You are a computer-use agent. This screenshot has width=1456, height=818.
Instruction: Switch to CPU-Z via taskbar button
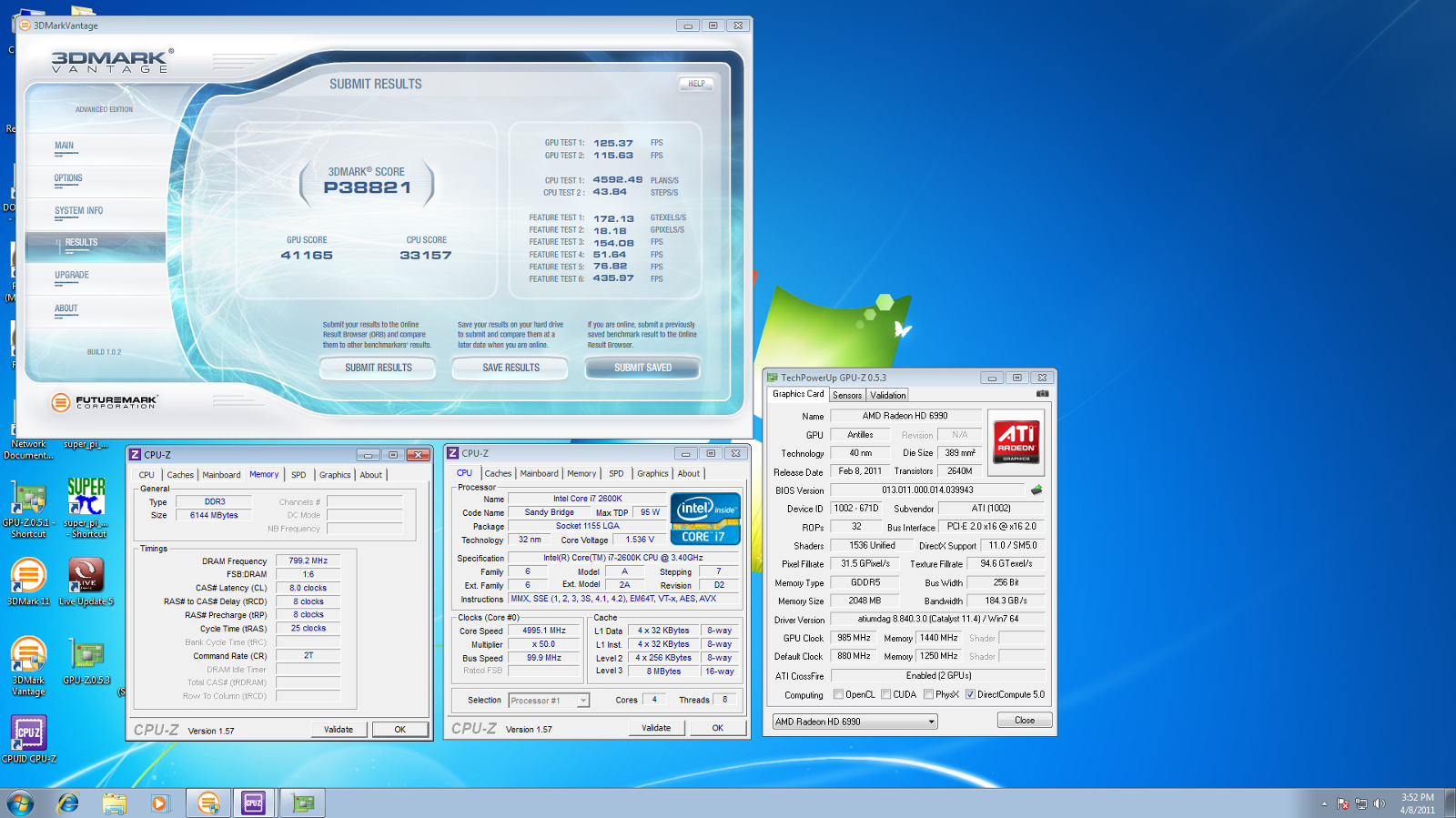click(x=254, y=803)
